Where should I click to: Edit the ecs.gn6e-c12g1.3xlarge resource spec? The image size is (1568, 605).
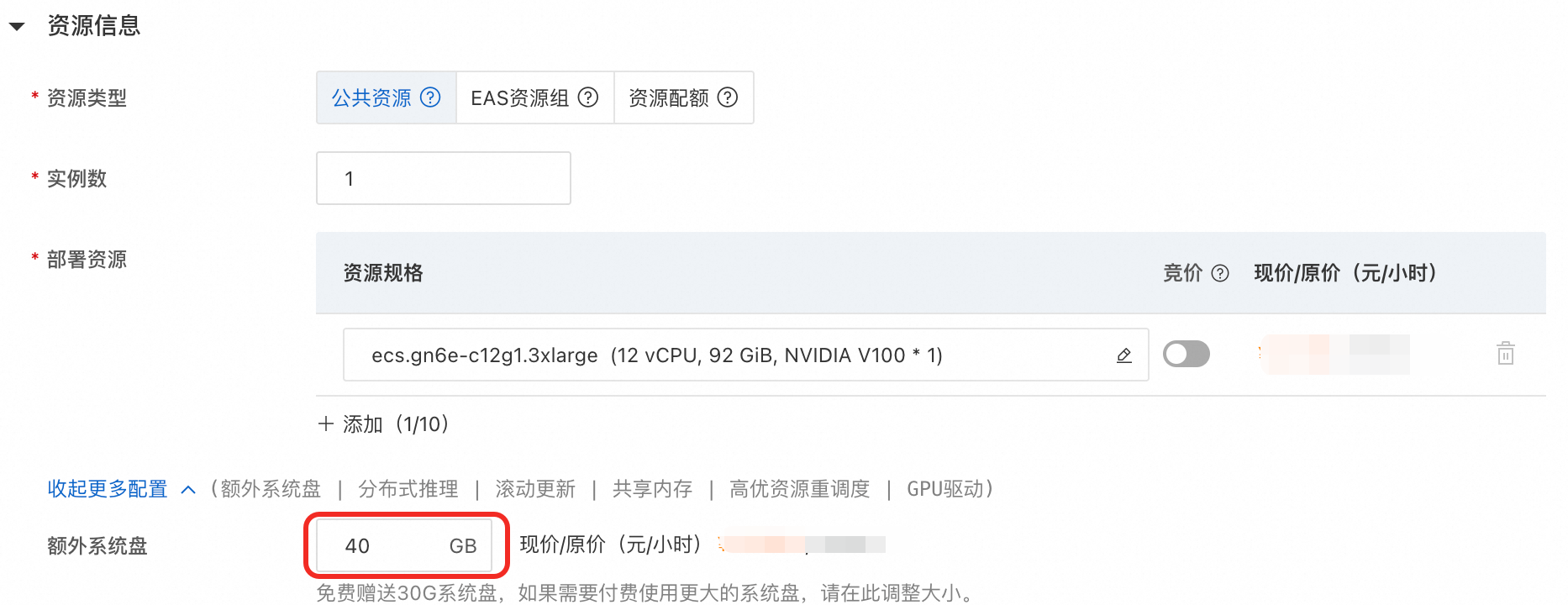1123,355
